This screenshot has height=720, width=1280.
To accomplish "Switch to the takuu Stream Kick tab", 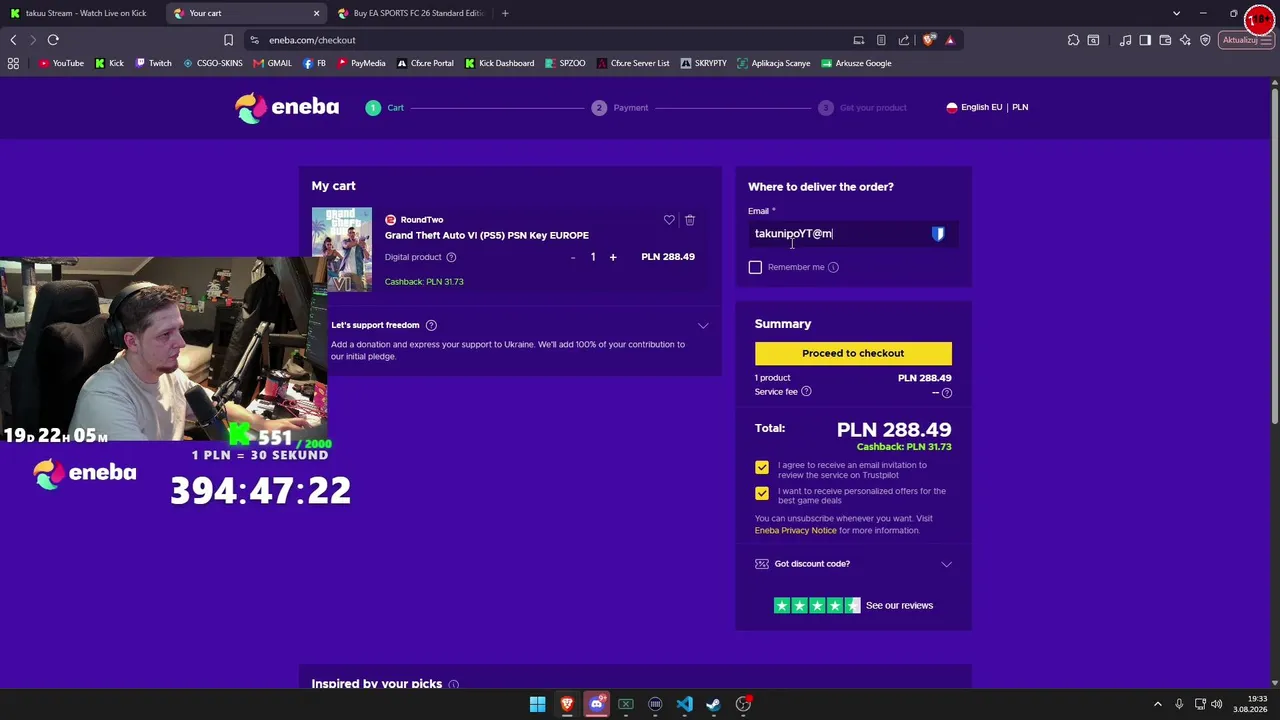I will click(82, 13).
